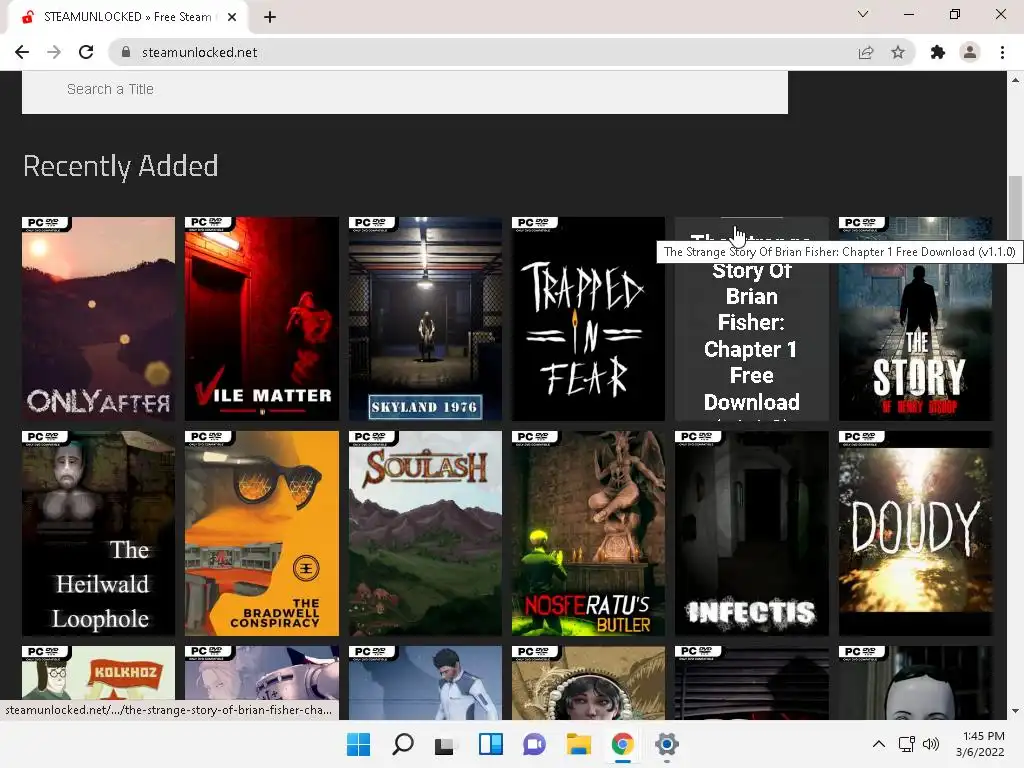Click scrollbar down arrow
The width and height of the screenshot is (1024, 768).
pyautogui.click(x=1015, y=711)
